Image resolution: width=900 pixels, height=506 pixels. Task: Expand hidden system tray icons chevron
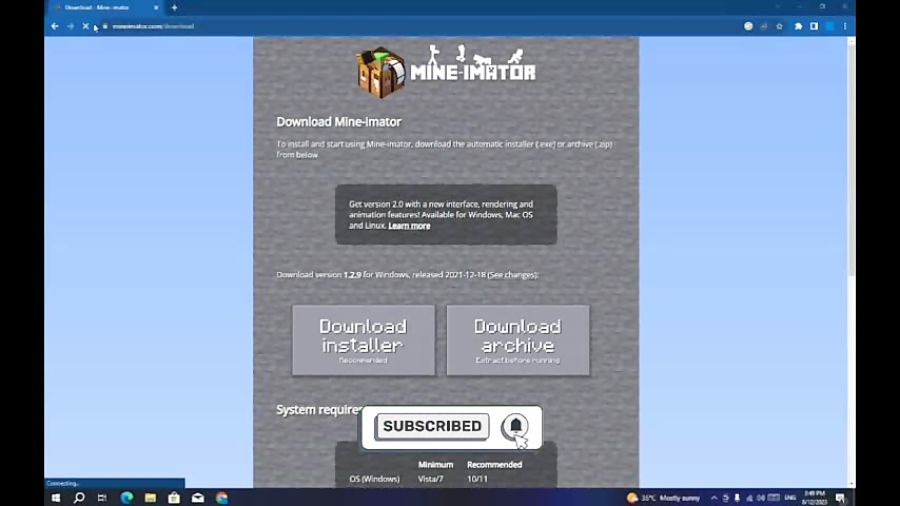click(714, 498)
